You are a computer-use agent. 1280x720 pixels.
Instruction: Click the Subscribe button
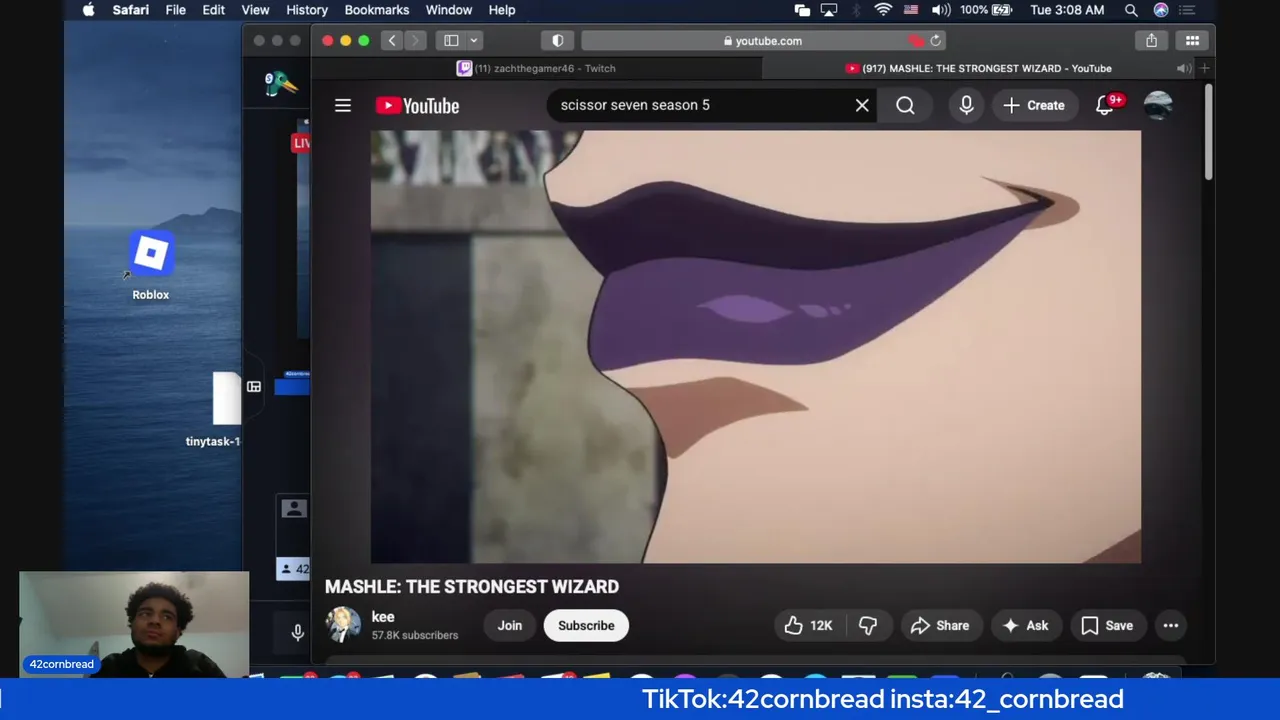(586, 626)
